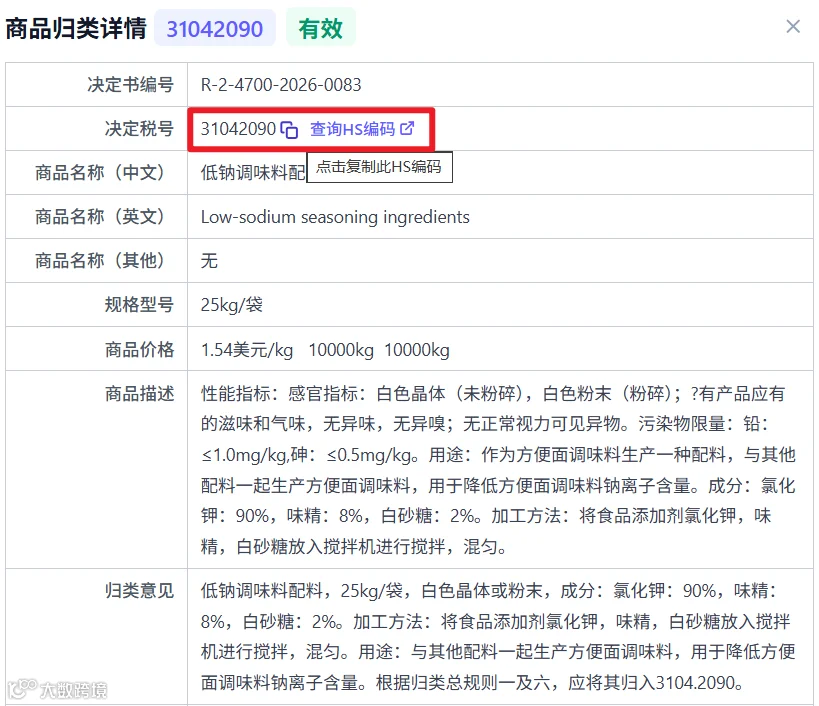Select the specification 25kg/袋
Image resolution: width=819 pixels, height=706 pixels.
232,304
